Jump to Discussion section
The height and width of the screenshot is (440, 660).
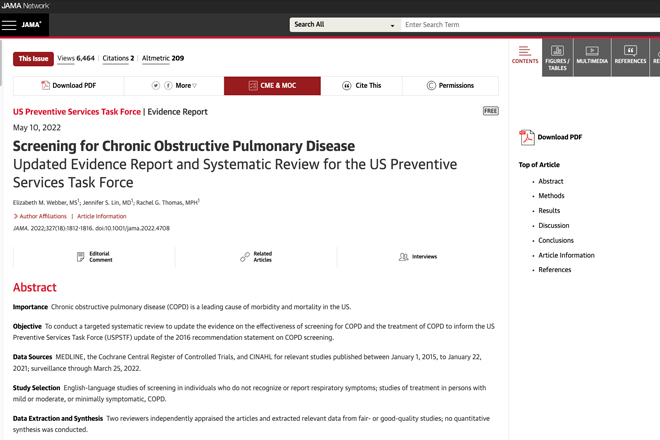point(554,225)
